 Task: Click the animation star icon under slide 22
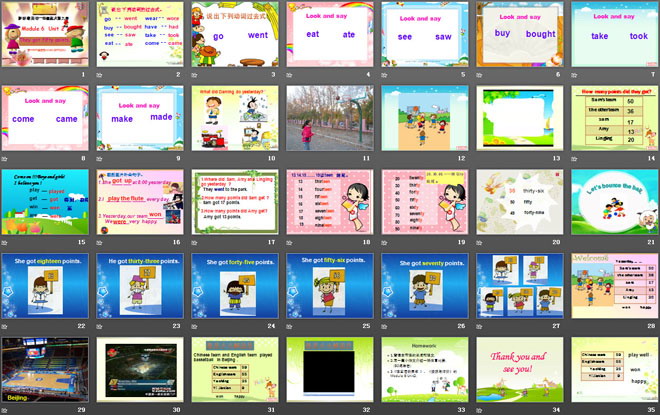(x=4, y=326)
